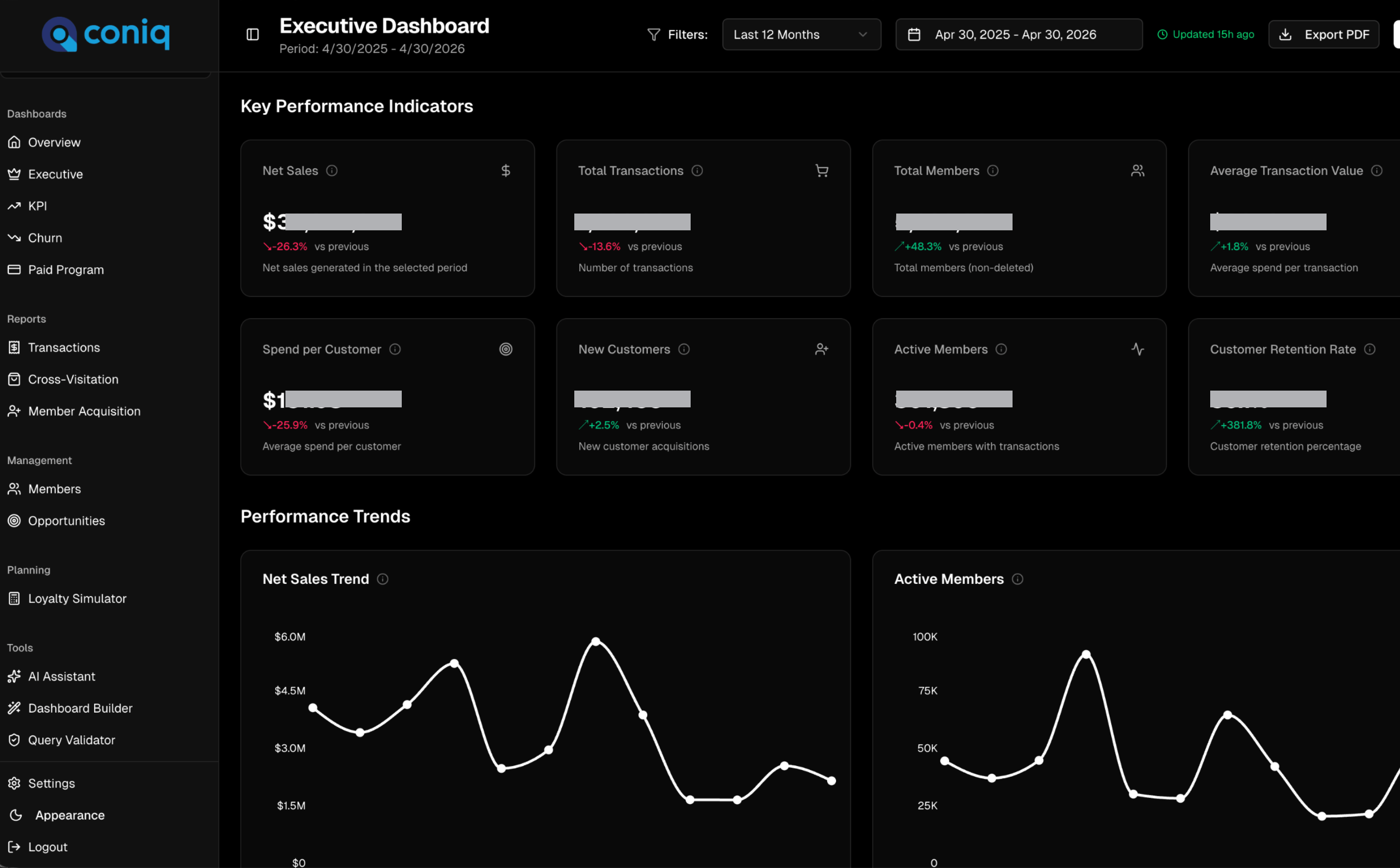Screen dimensions: 1400x868
Task: Open the date range picker field
Action: (x=1019, y=35)
